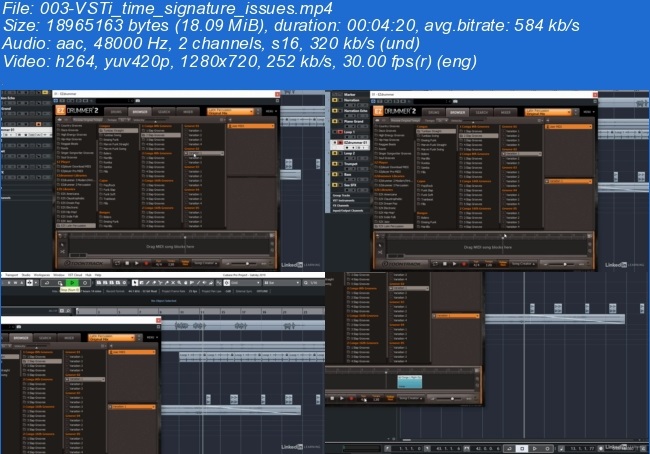This screenshot has height=454, width=650.
Task: Adjust EZdrummer volume slider in second frame
Action: [x=565, y=264]
